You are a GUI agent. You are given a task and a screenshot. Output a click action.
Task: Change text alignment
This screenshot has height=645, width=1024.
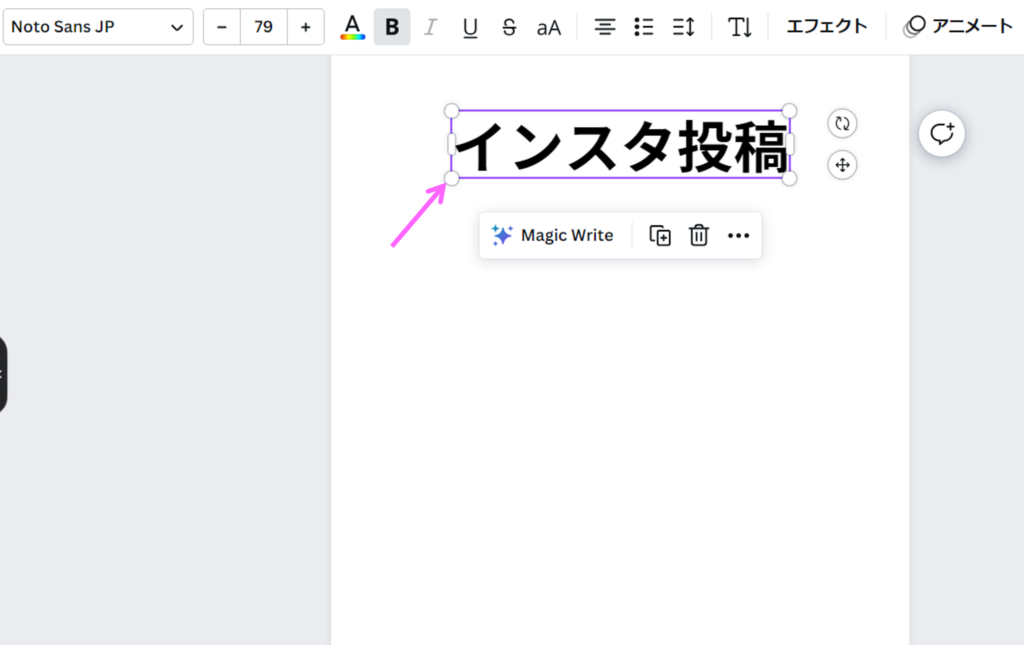pyautogui.click(x=605, y=27)
